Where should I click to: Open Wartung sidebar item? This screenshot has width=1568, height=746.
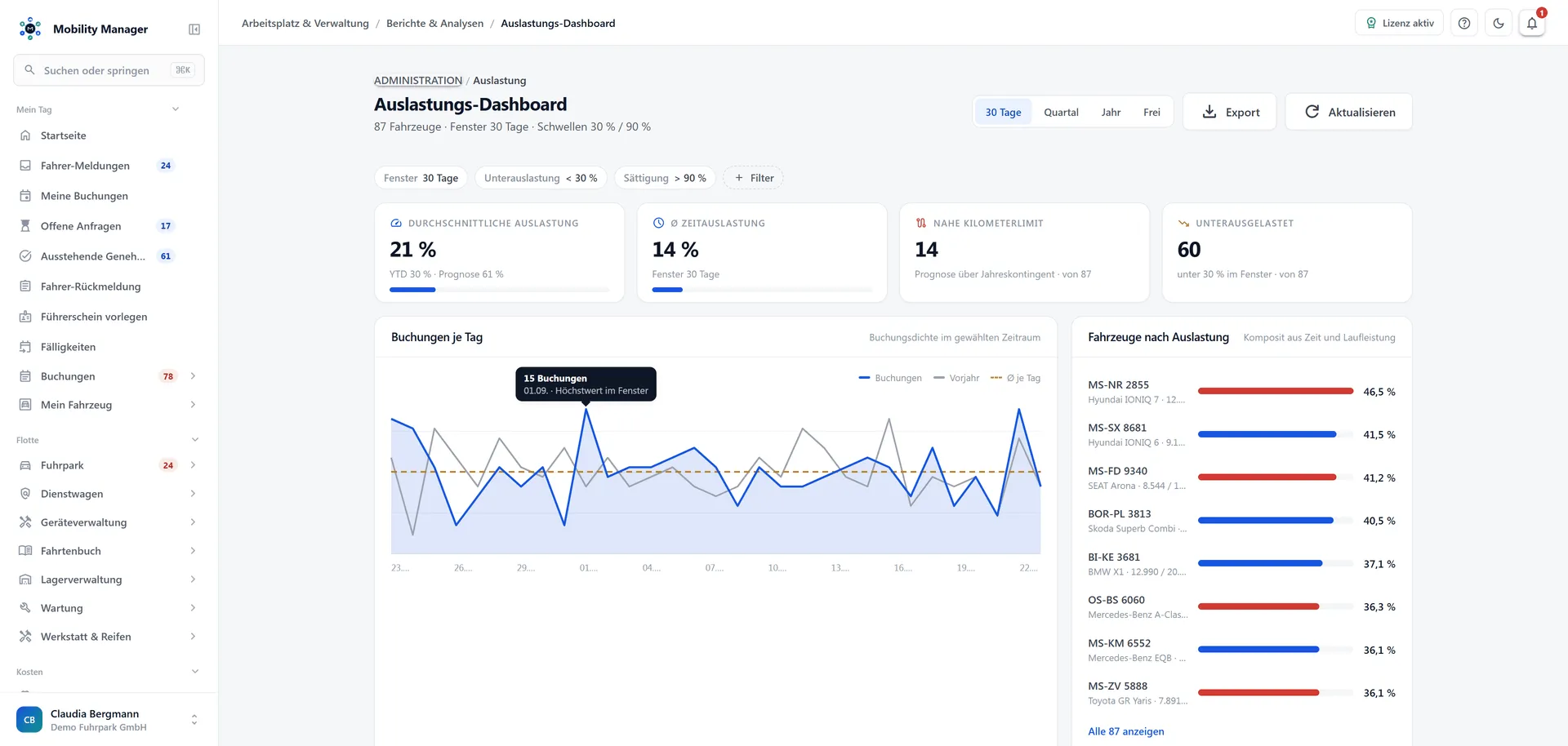click(x=109, y=608)
